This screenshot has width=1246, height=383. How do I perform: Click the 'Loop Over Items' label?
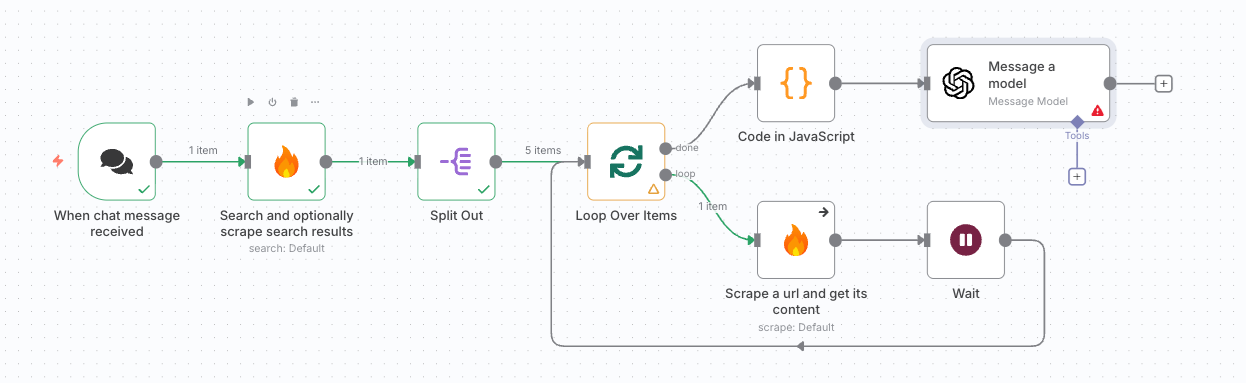tap(626, 215)
